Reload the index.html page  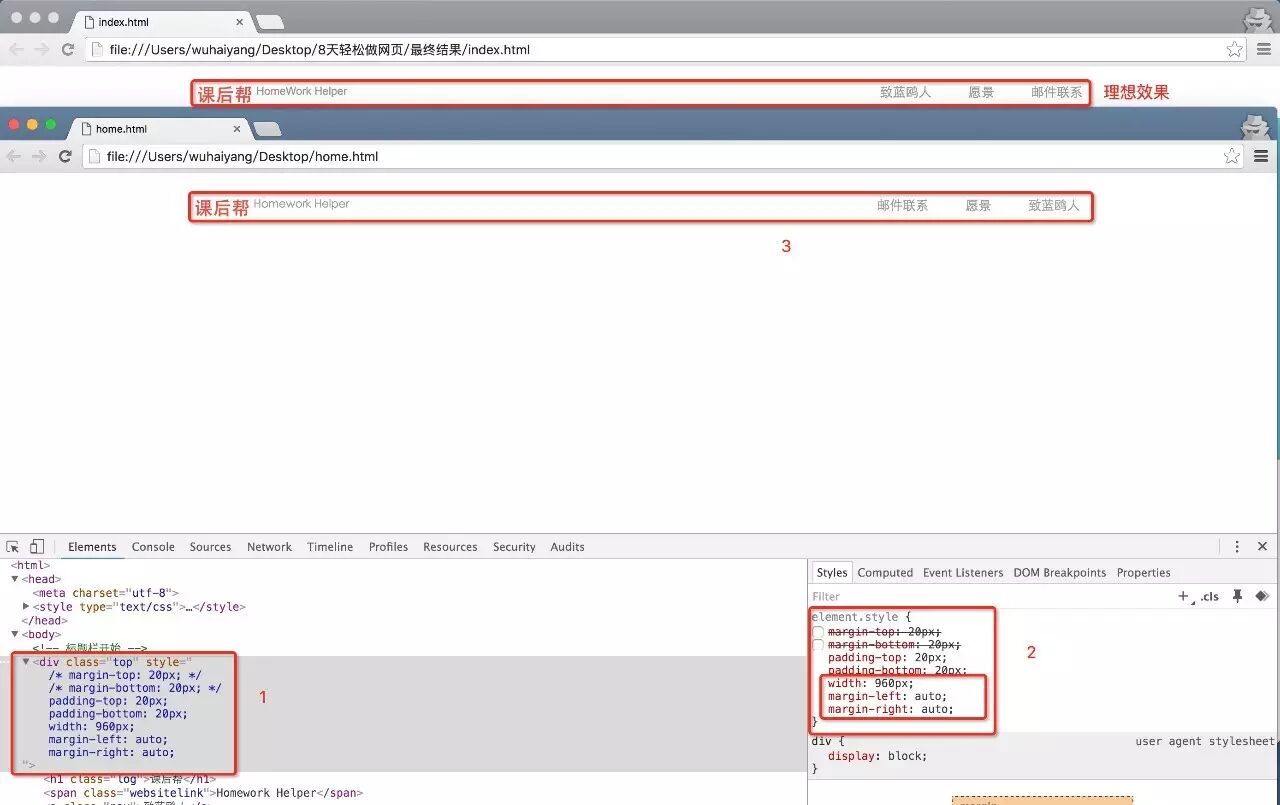coord(68,49)
